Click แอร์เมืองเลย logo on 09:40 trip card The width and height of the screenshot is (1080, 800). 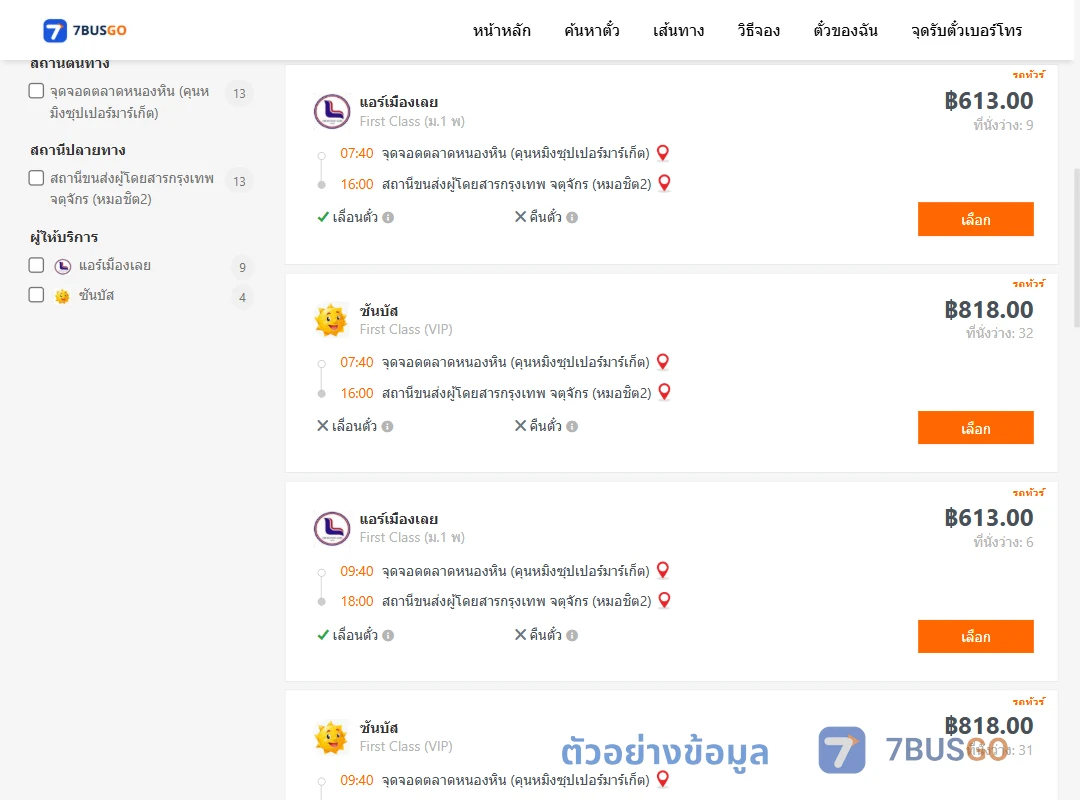pos(332,529)
